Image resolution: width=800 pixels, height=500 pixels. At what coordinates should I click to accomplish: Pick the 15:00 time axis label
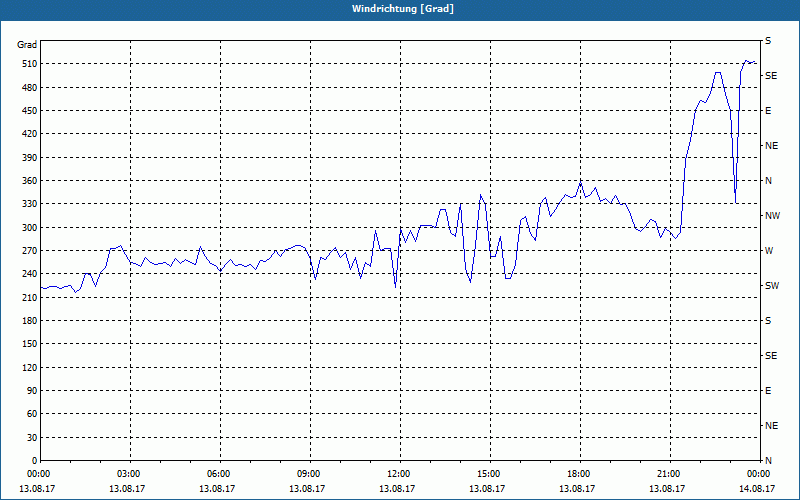tap(488, 474)
